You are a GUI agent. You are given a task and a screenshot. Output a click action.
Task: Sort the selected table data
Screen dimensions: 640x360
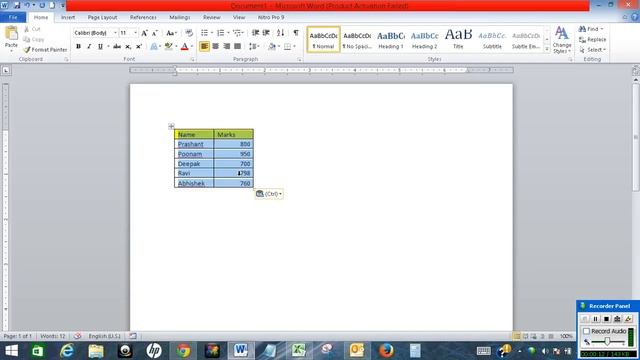click(x=280, y=33)
